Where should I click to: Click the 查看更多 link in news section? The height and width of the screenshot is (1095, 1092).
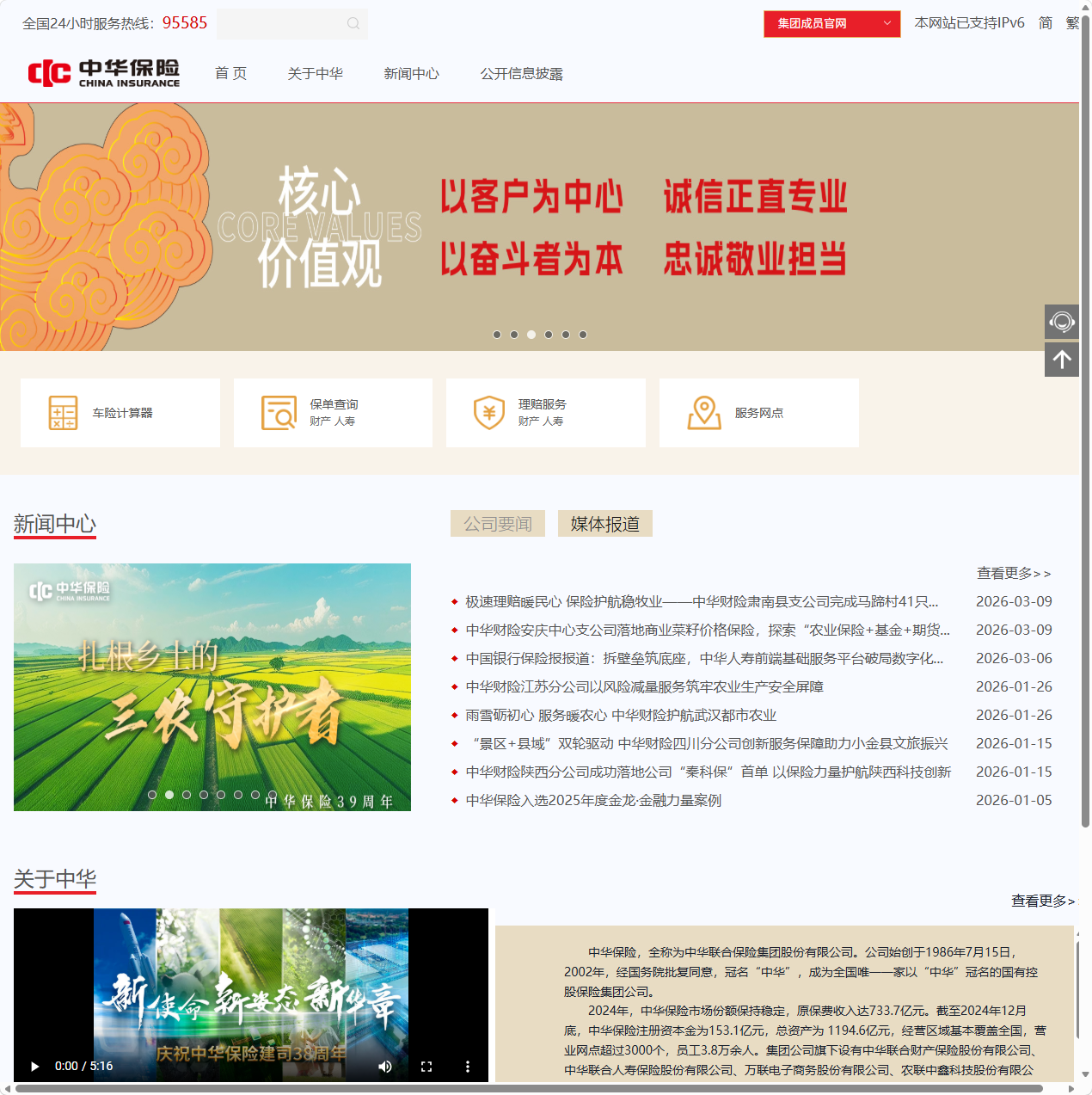pyautogui.click(x=1015, y=573)
